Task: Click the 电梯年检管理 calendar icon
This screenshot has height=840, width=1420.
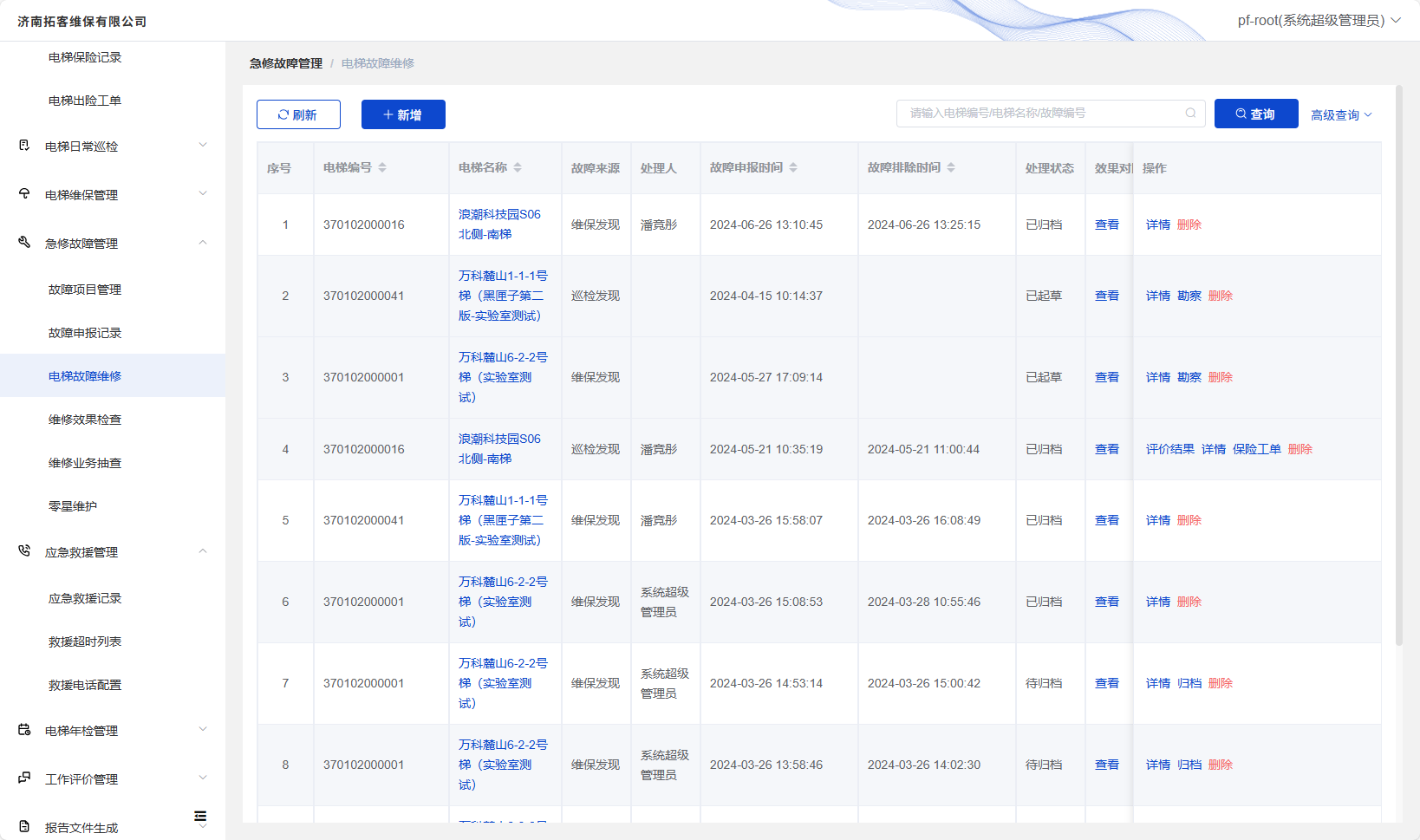Action: [24, 730]
